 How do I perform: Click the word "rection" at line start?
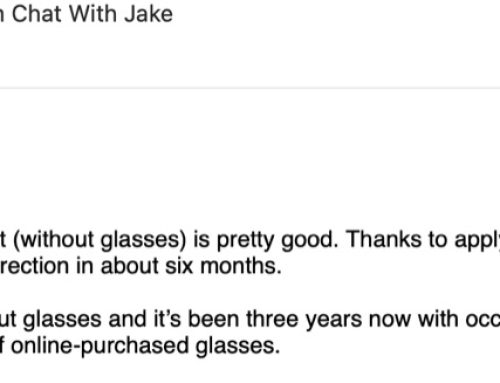tap(34, 266)
